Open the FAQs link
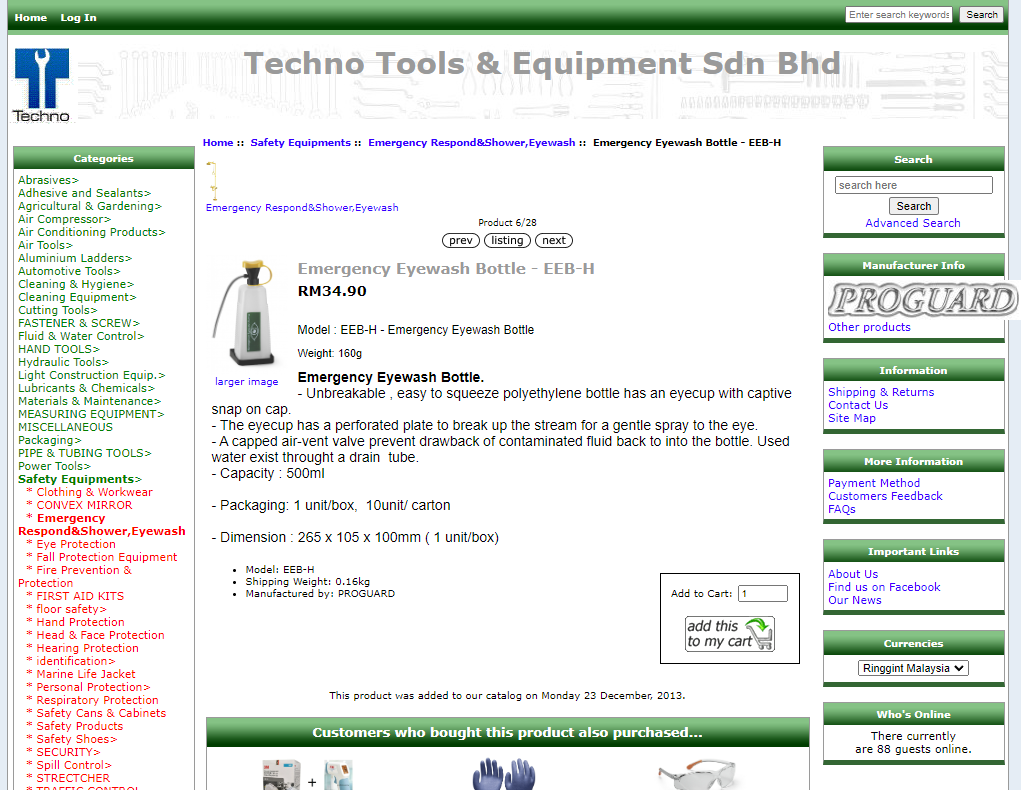 pyautogui.click(x=841, y=509)
